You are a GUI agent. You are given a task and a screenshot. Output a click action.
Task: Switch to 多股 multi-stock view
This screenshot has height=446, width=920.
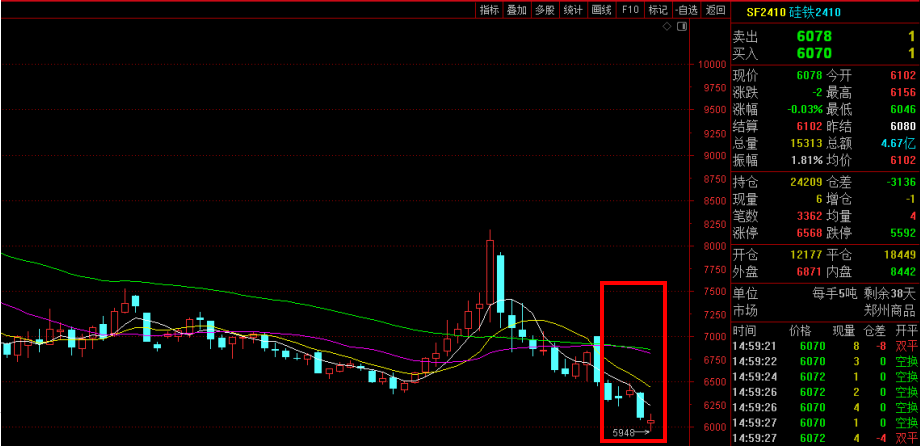pyautogui.click(x=545, y=10)
